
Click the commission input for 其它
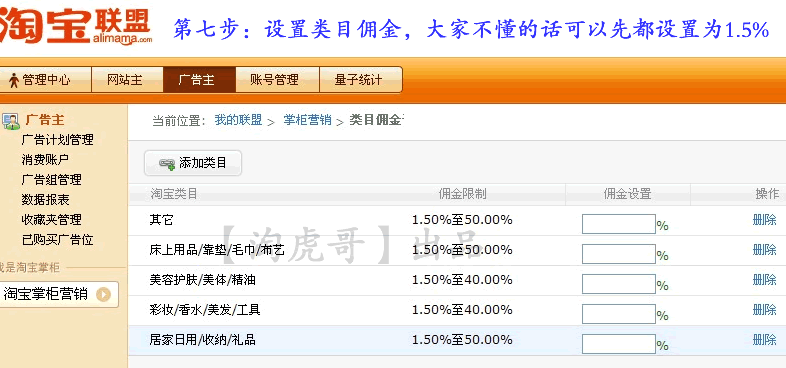[619, 224]
